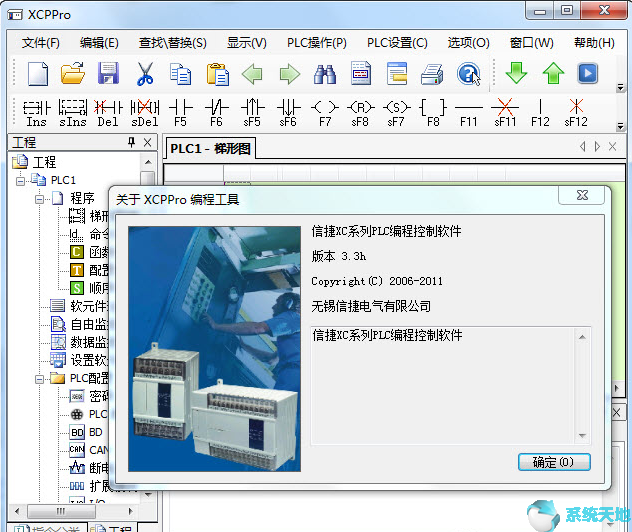Close the 工程 side panel

pos(148,142)
